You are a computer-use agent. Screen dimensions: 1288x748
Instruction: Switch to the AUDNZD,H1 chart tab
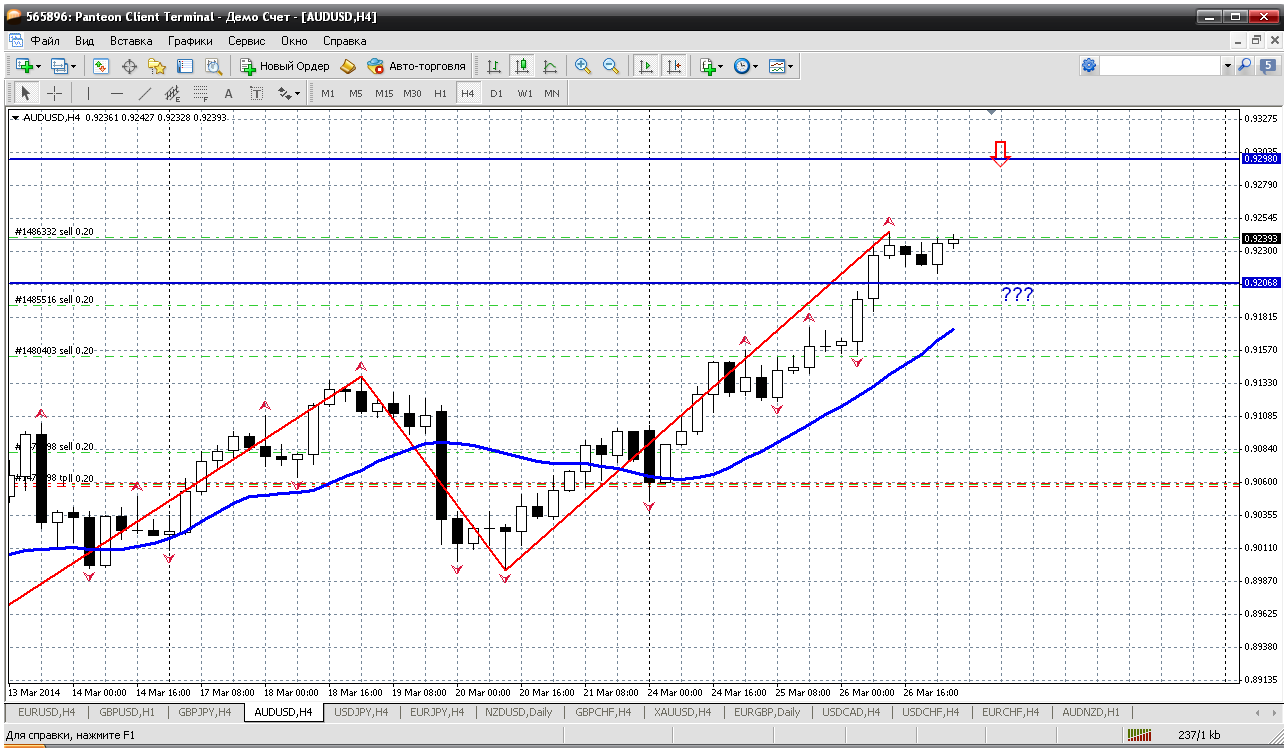click(1092, 712)
